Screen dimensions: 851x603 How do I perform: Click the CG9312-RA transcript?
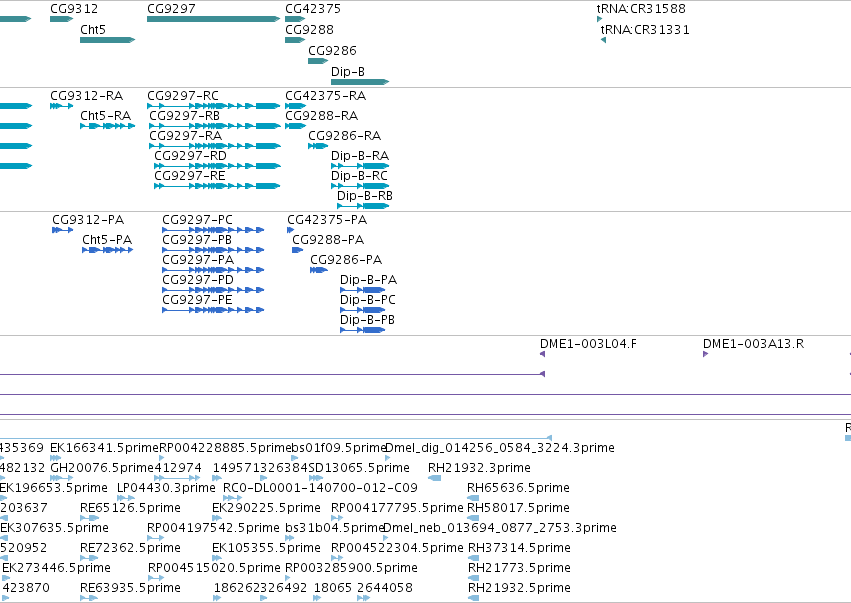[61, 106]
